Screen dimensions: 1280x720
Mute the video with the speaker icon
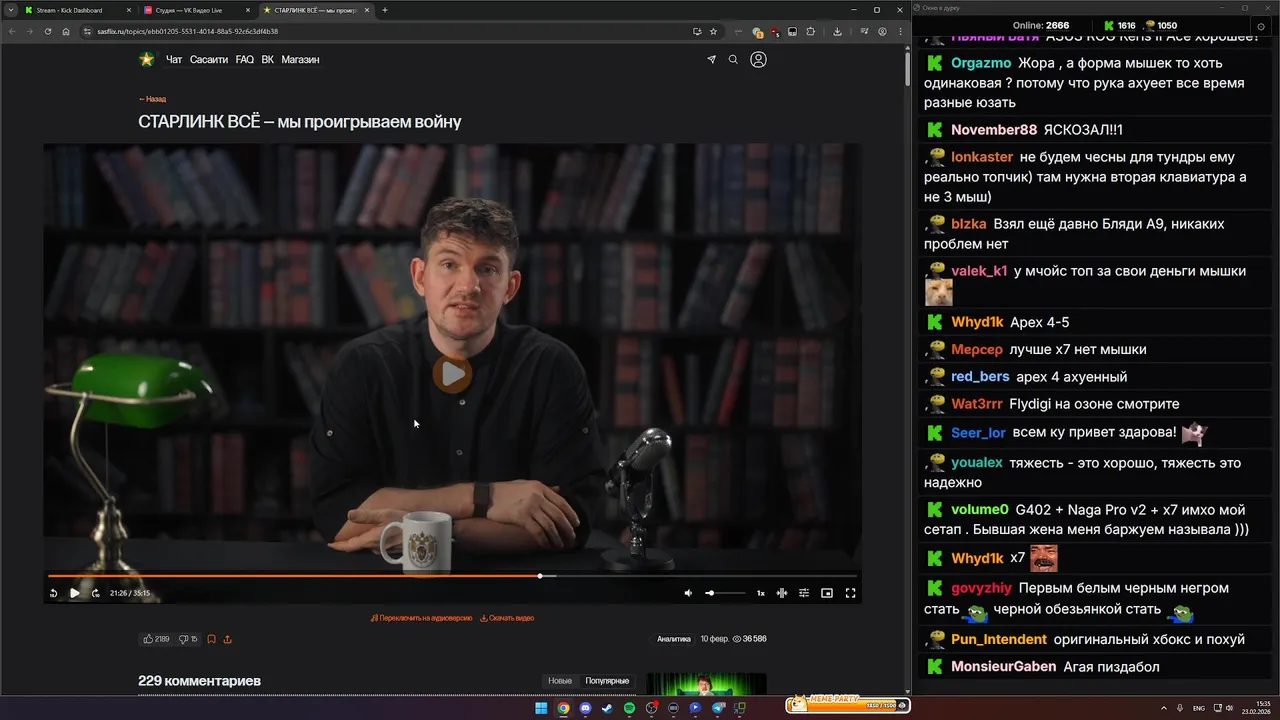[x=688, y=593]
